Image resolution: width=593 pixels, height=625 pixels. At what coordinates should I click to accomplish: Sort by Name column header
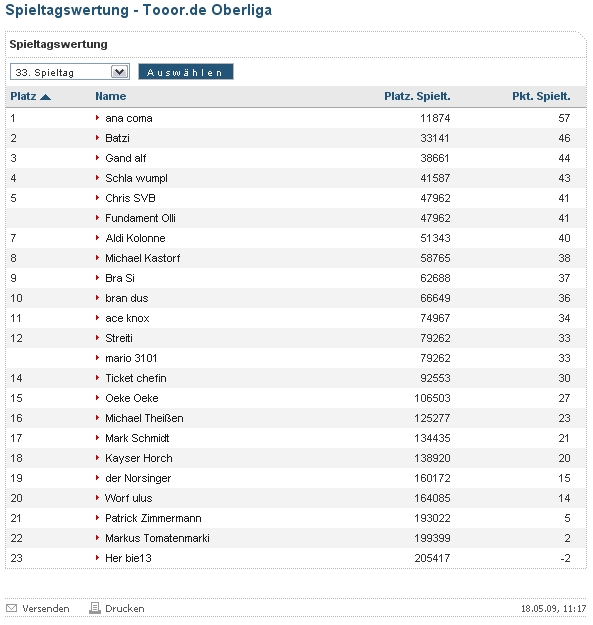tap(110, 96)
